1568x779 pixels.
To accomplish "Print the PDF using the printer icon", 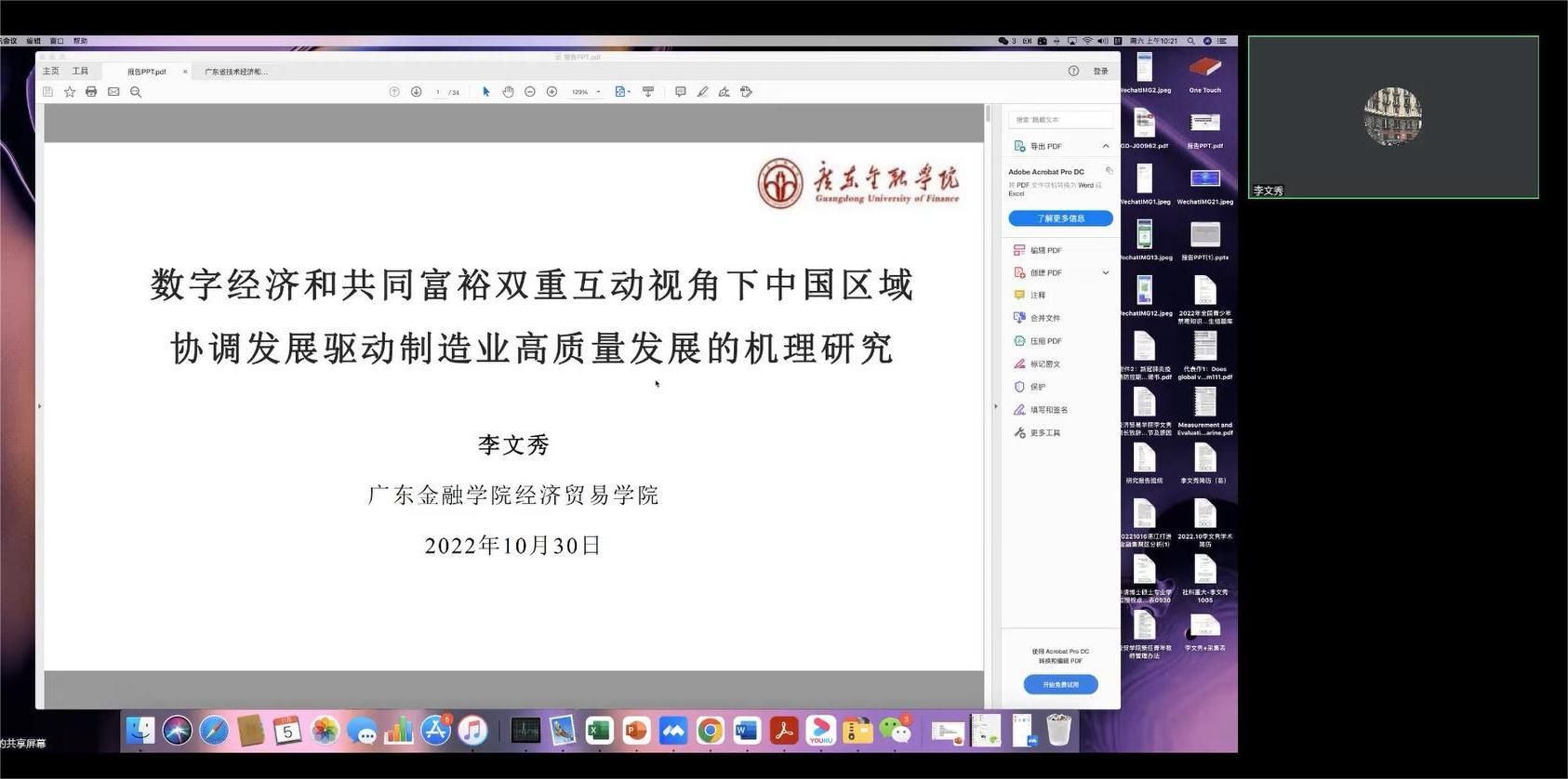I will [91, 92].
